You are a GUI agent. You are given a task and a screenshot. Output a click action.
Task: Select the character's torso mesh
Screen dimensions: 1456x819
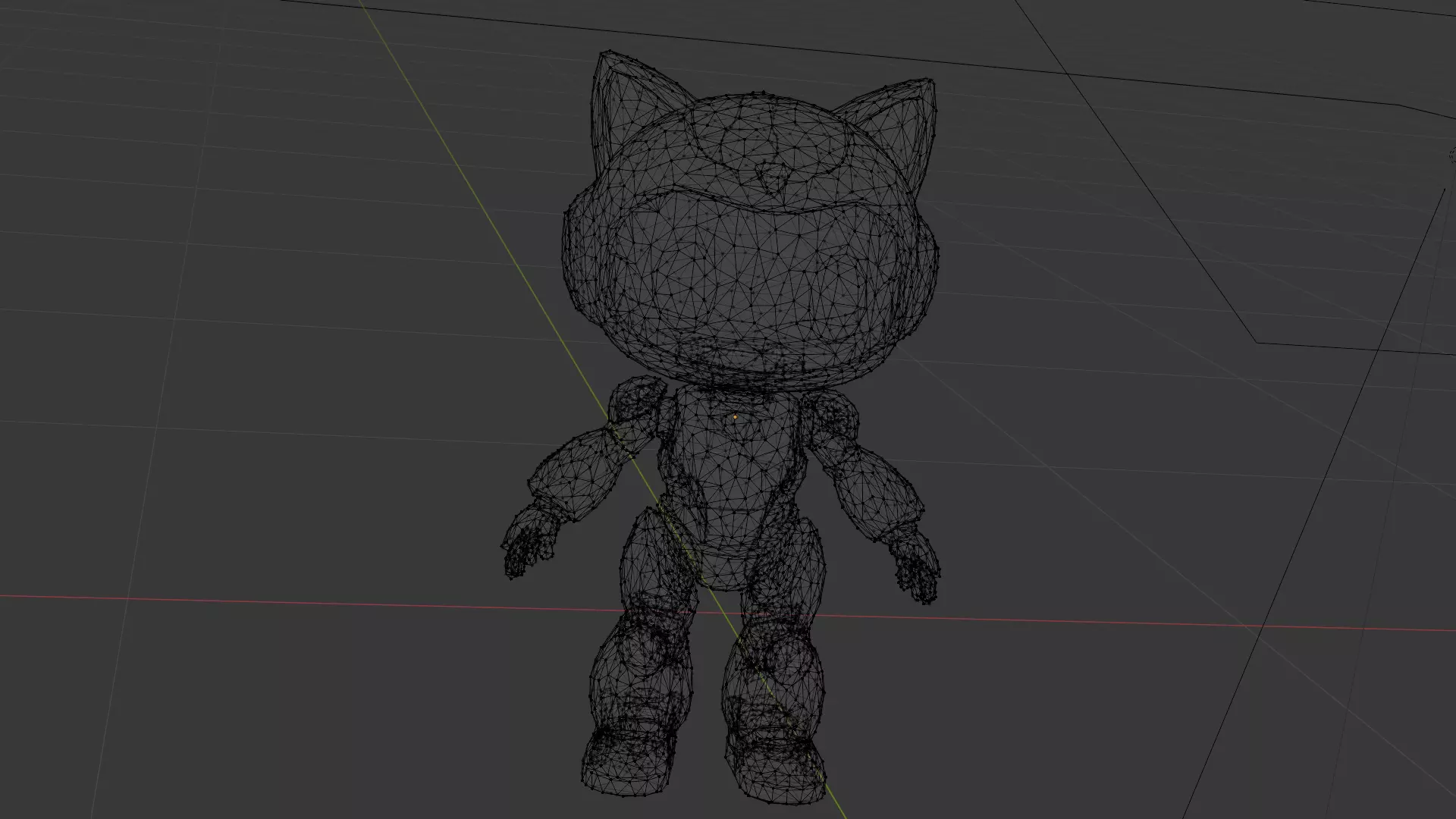pyautogui.click(x=733, y=485)
